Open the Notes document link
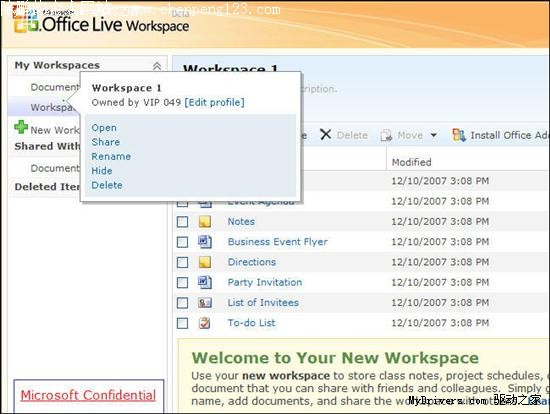550x414 pixels. tap(241, 222)
